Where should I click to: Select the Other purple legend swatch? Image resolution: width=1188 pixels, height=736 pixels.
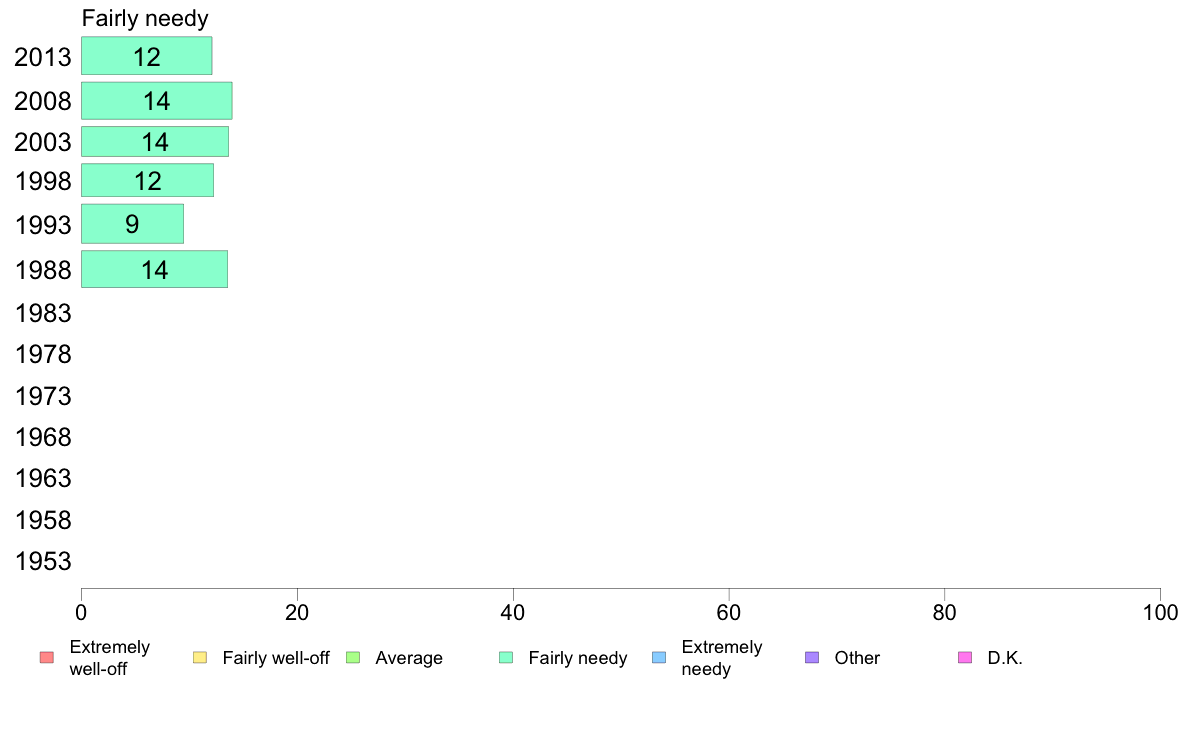(x=812, y=657)
